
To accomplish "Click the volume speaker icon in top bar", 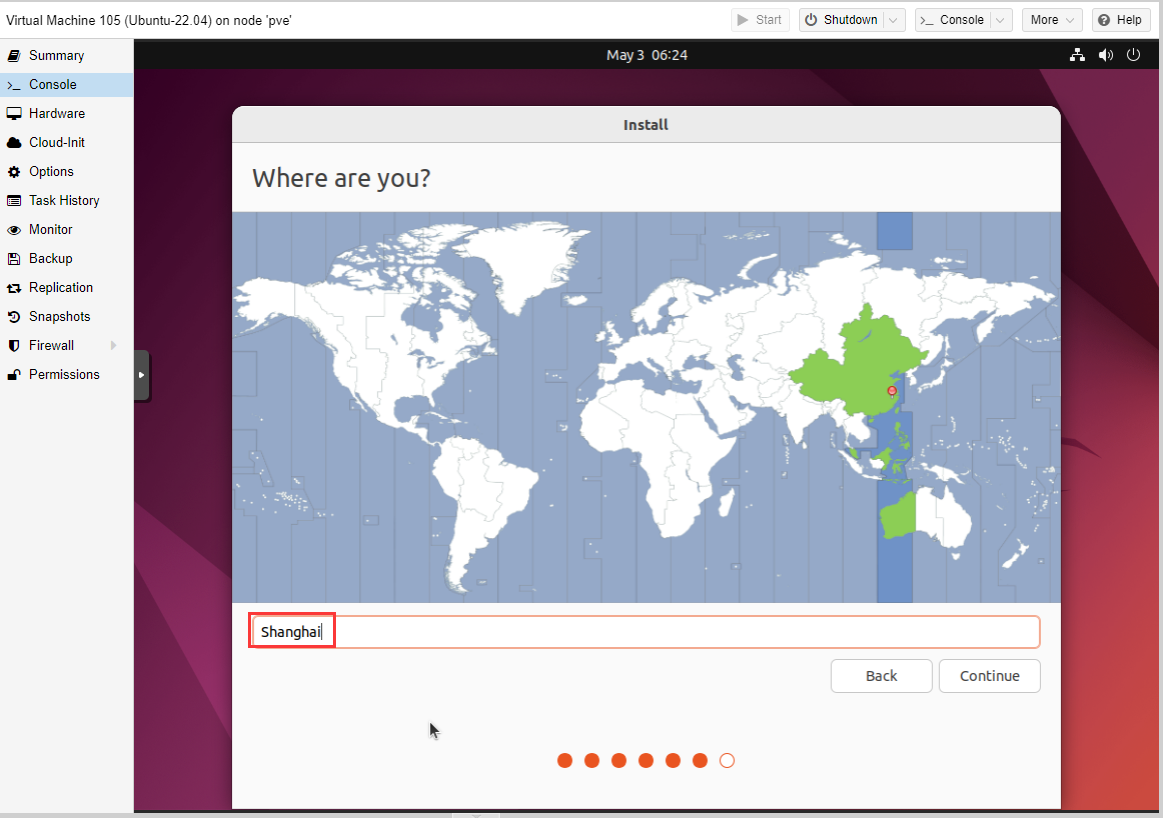I will tap(1105, 55).
